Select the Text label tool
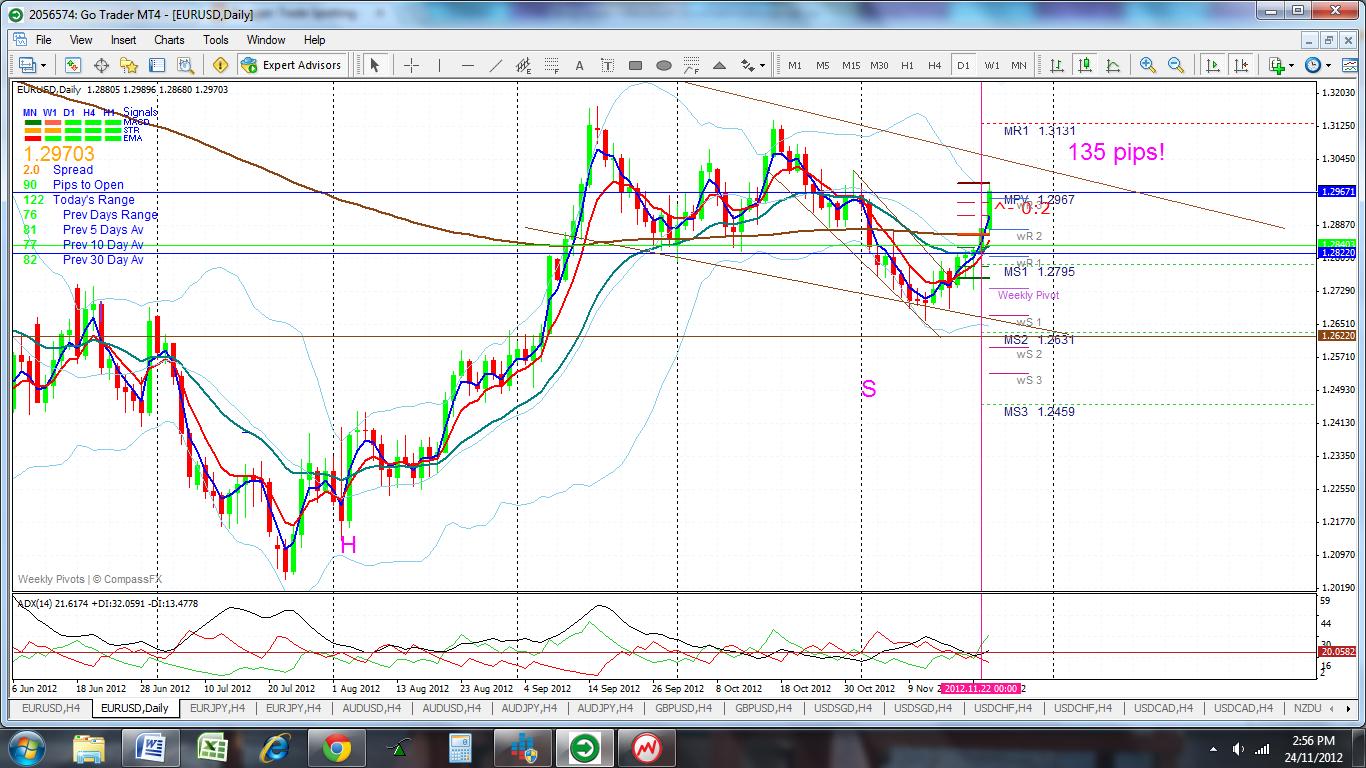The image size is (1366, 768). pyautogui.click(x=607, y=65)
